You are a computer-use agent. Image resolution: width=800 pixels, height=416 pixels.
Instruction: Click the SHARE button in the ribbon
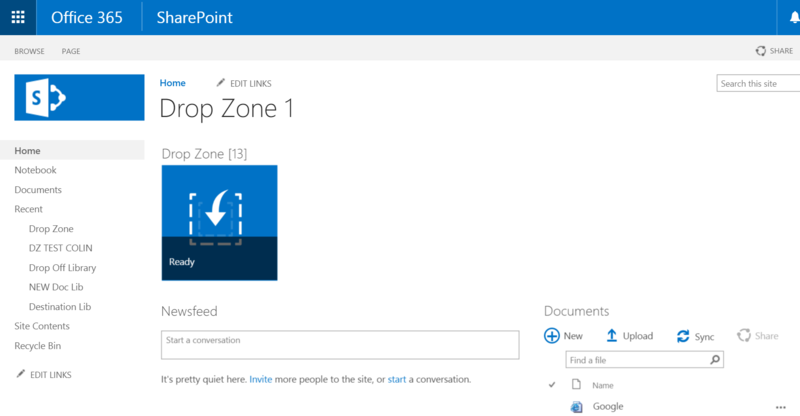[774, 51]
